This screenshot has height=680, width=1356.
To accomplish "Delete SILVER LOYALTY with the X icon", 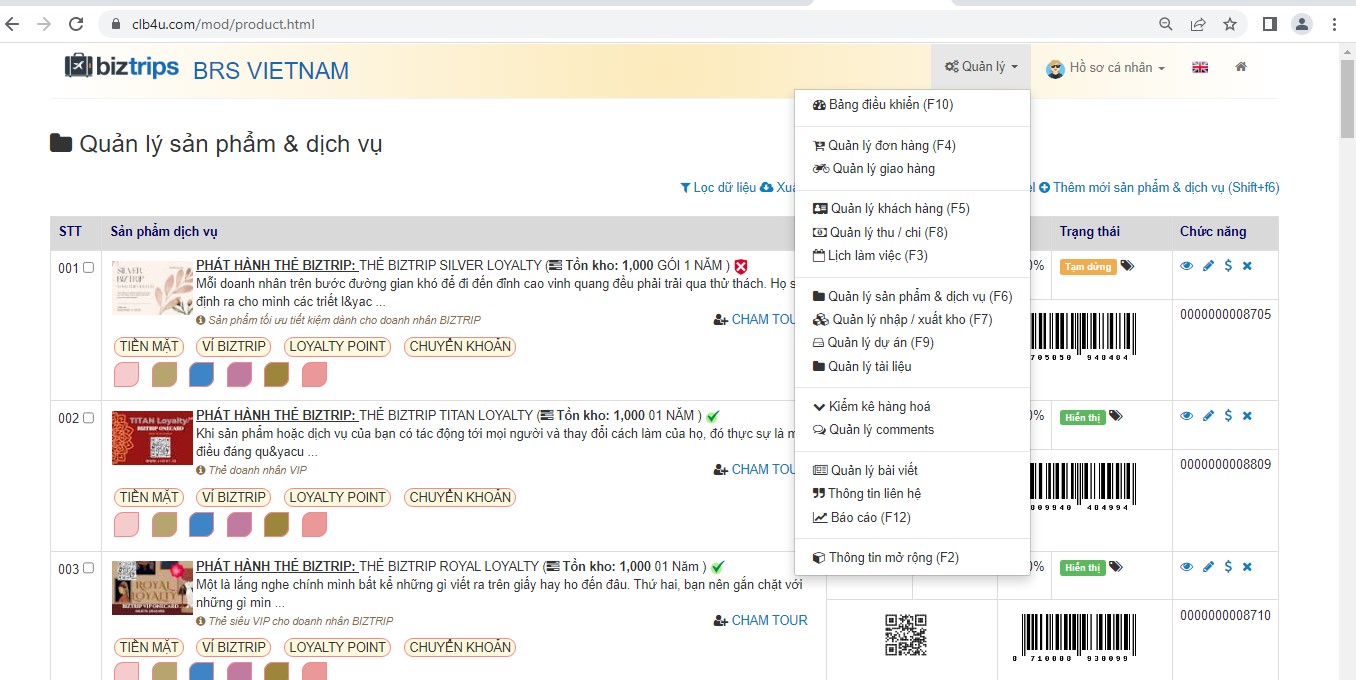I will pyautogui.click(x=1247, y=266).
